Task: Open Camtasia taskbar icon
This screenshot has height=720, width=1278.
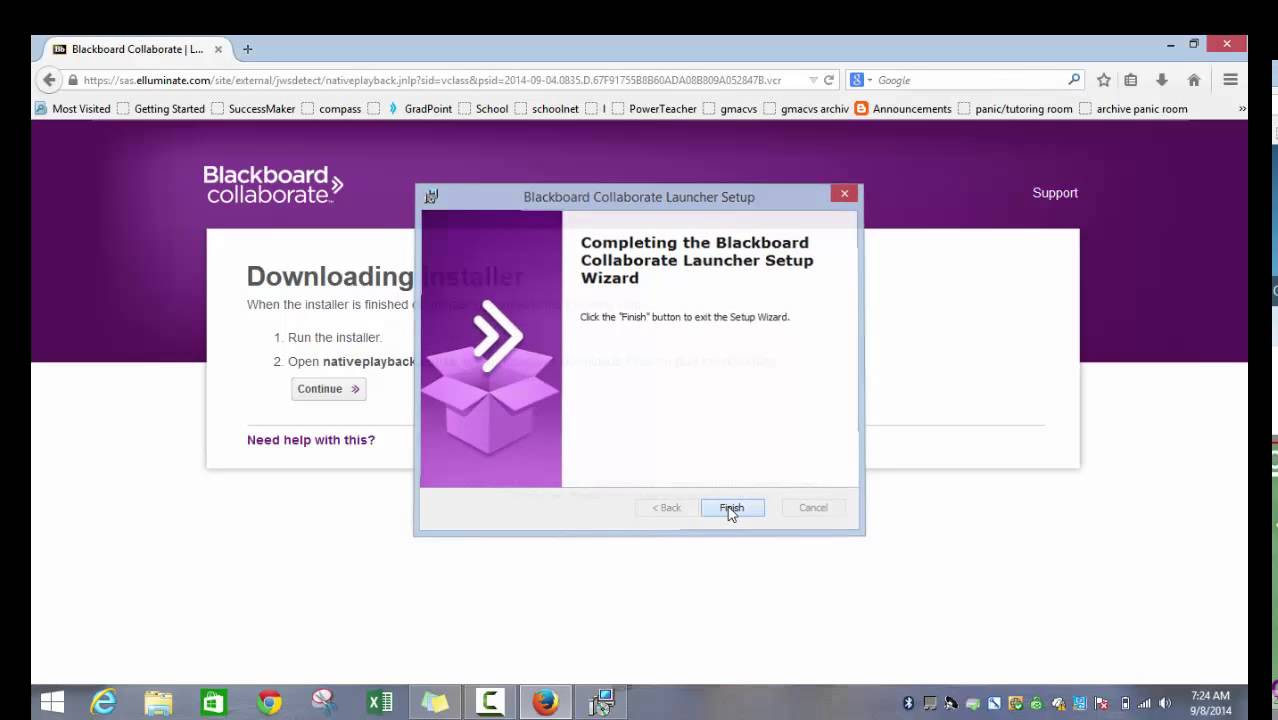Action: click(490, 702)
